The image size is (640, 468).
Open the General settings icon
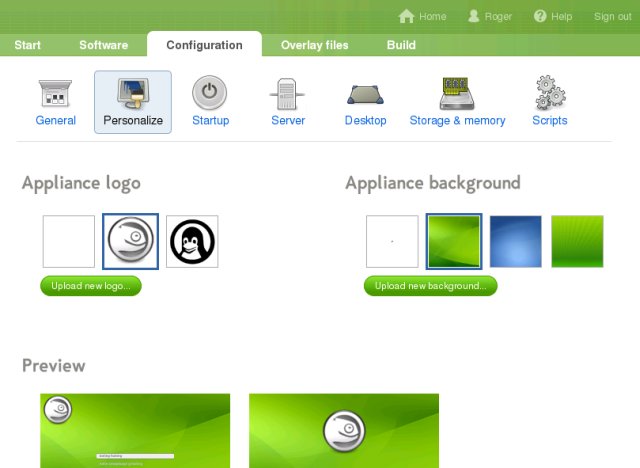pos(55,93)
